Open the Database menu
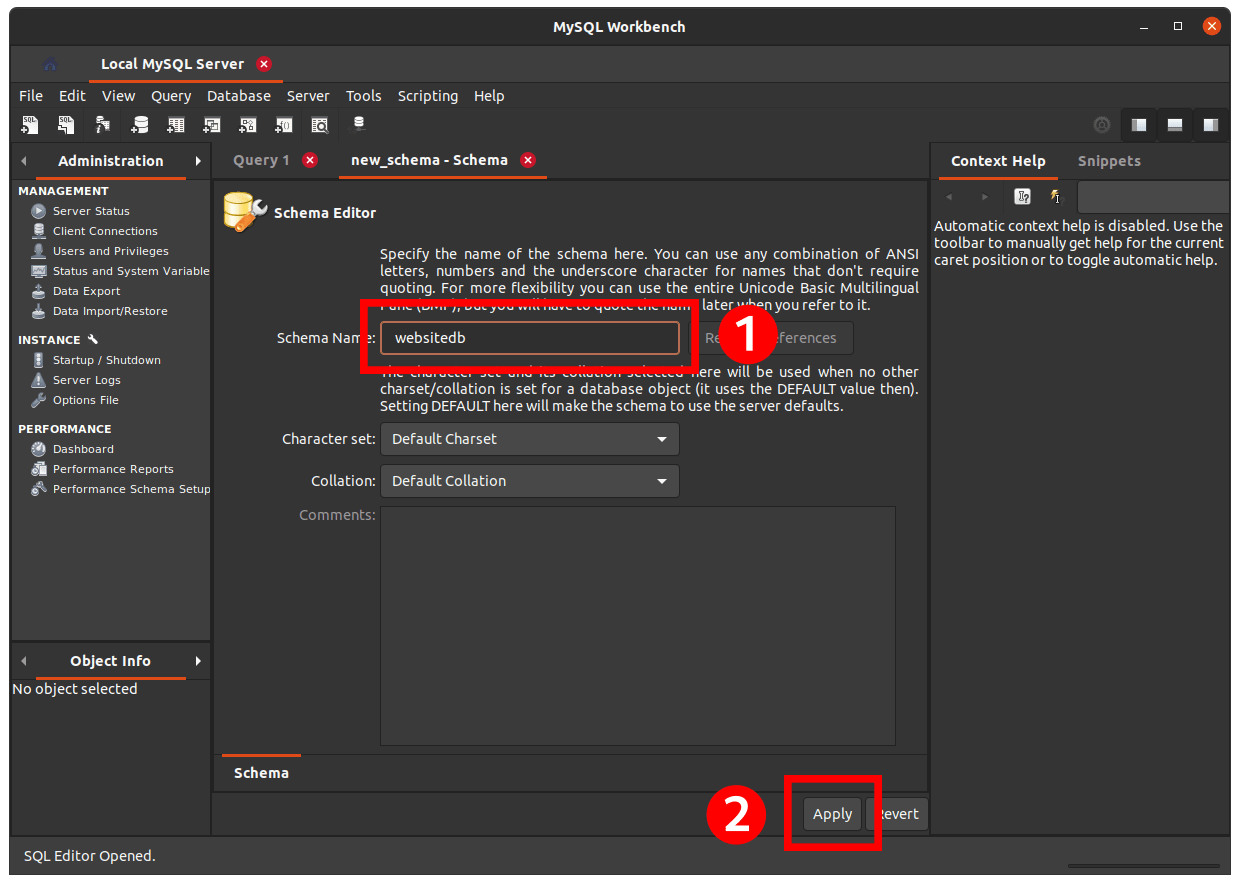This screenshot has height=884, width=1240. click(238, 95)
